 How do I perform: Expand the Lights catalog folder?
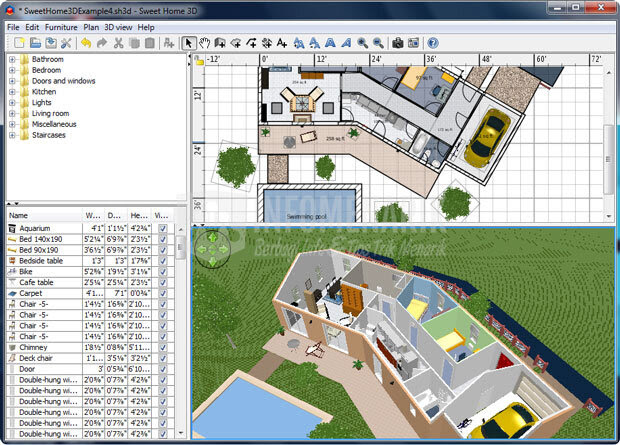click(12, 102)
